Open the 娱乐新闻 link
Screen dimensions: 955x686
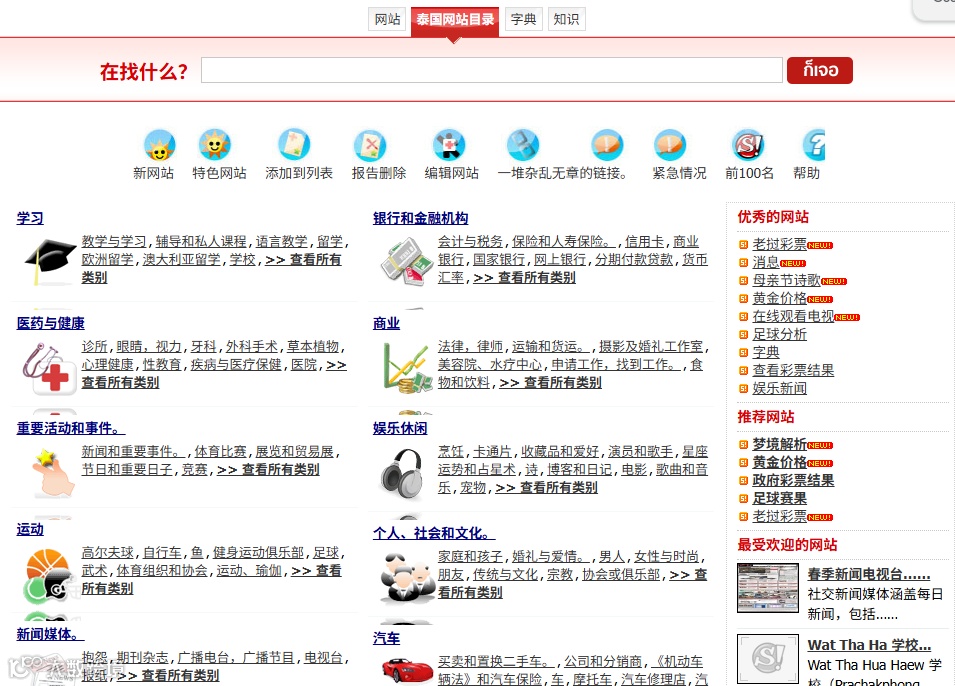coord(779,388)
